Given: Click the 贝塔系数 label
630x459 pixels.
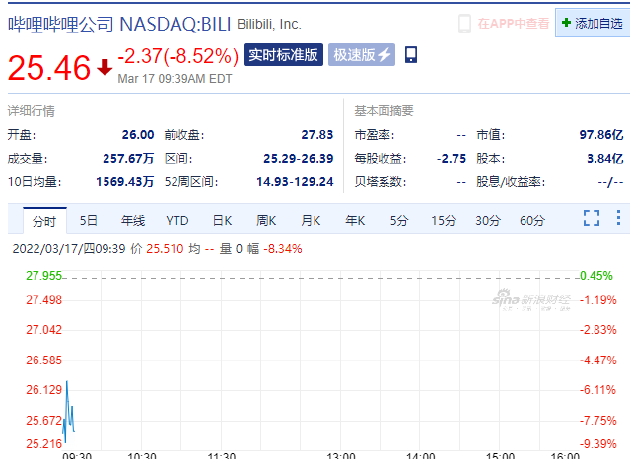Looking at the screenshot, I should pos(380,182).
